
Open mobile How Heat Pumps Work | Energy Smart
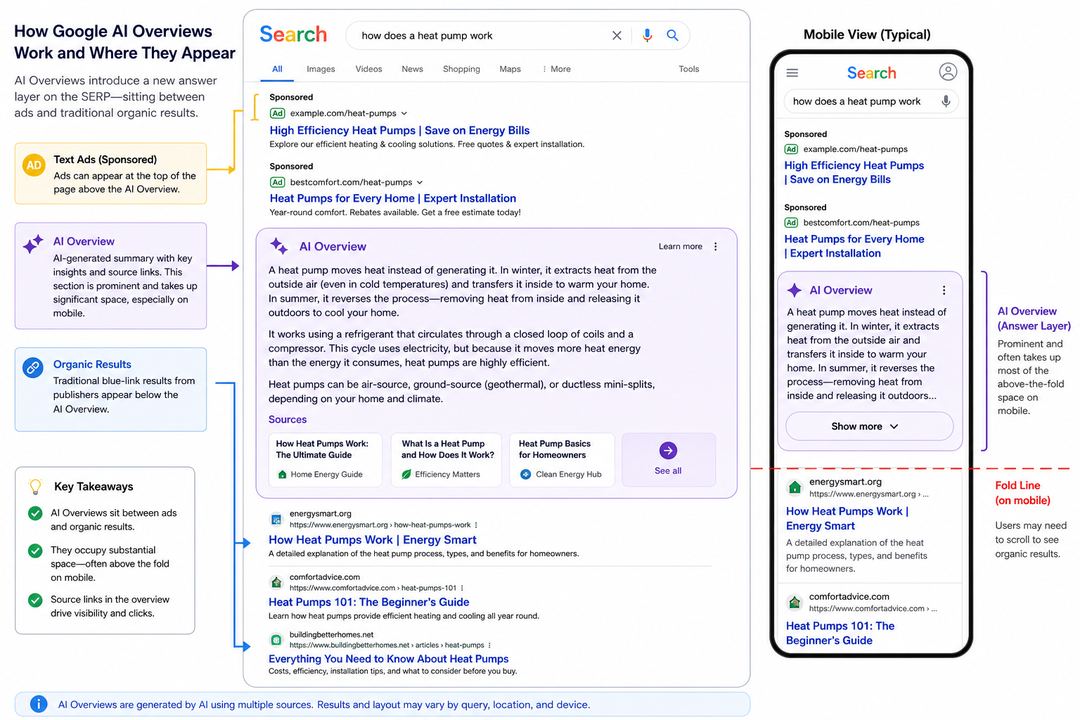(847, 518)
